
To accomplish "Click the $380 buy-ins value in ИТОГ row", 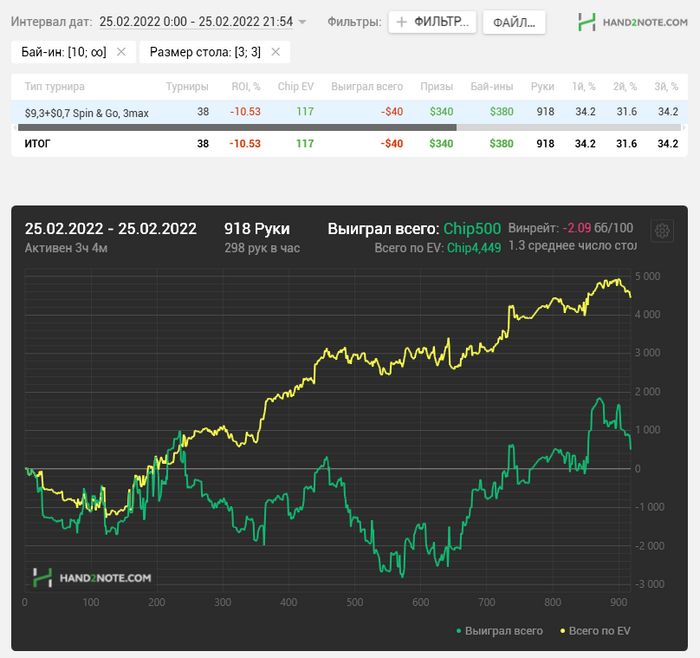I will [501, 144].
